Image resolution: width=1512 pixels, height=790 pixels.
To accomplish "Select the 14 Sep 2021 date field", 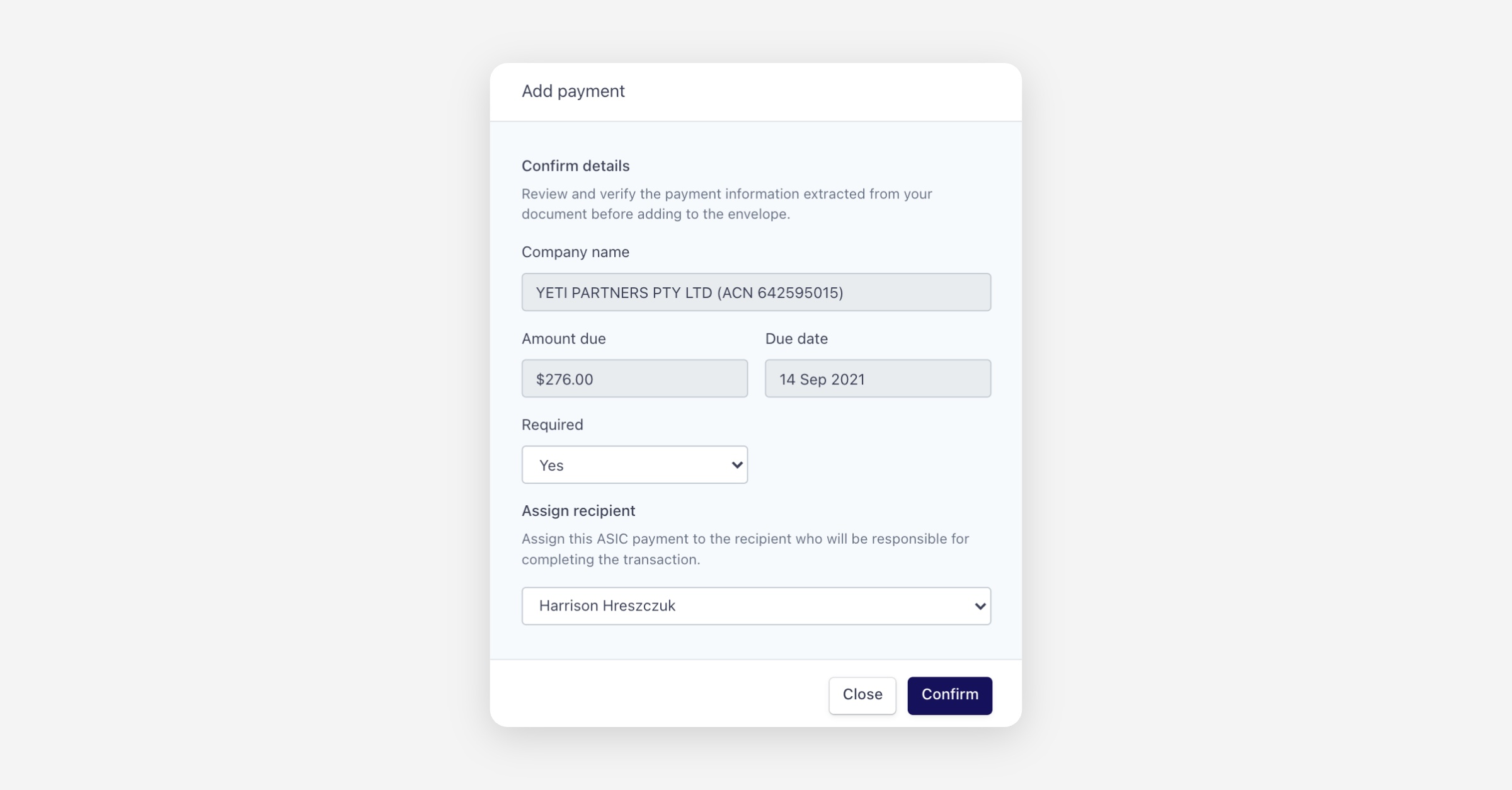I will pos(877,379).
